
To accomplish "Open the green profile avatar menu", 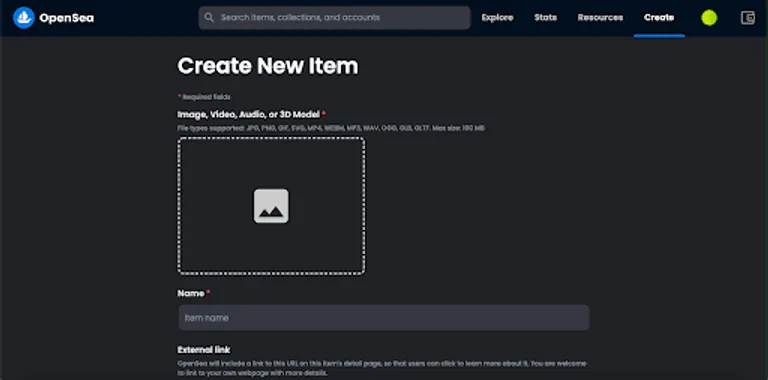I will tap(709, 18).
